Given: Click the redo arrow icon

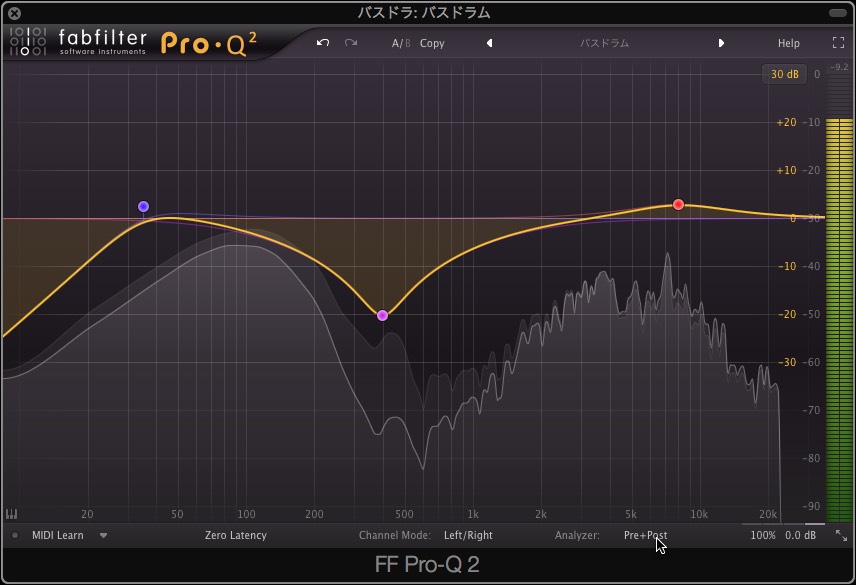Looking at the screenshot, I should point(351,43).
